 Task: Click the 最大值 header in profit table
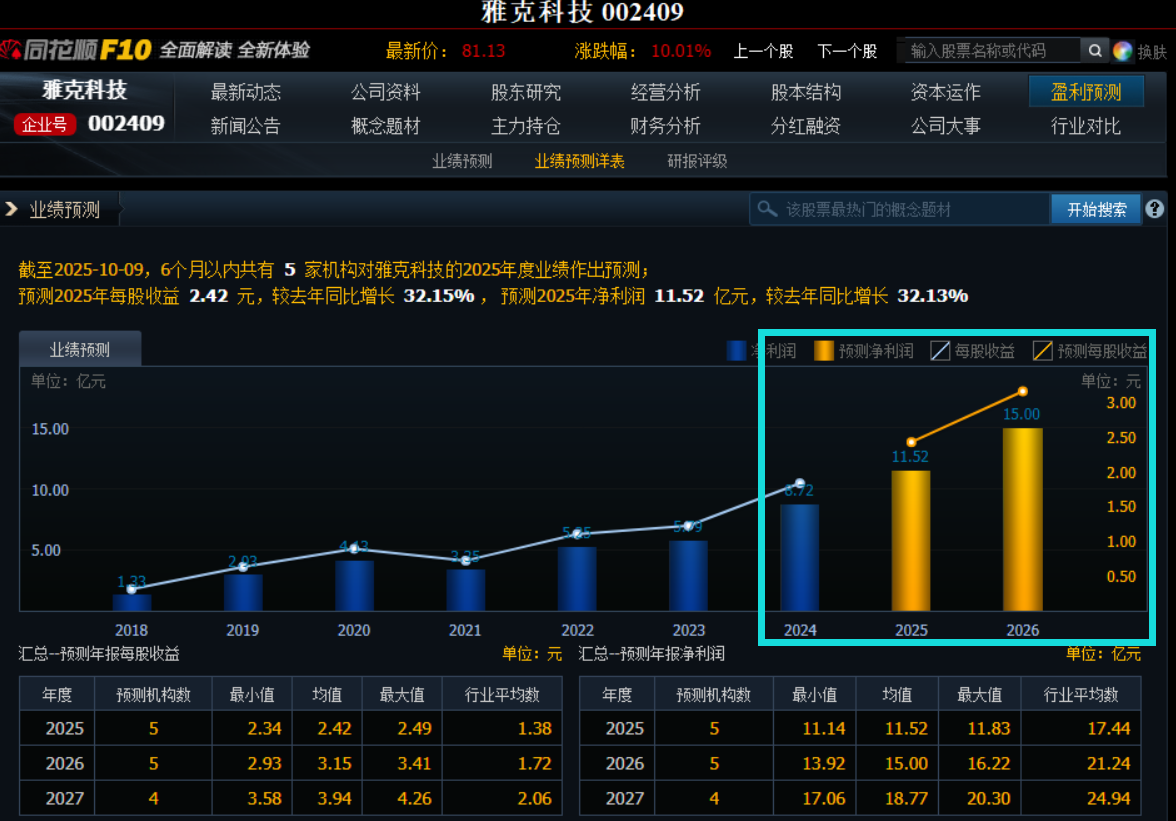(979, 694)
